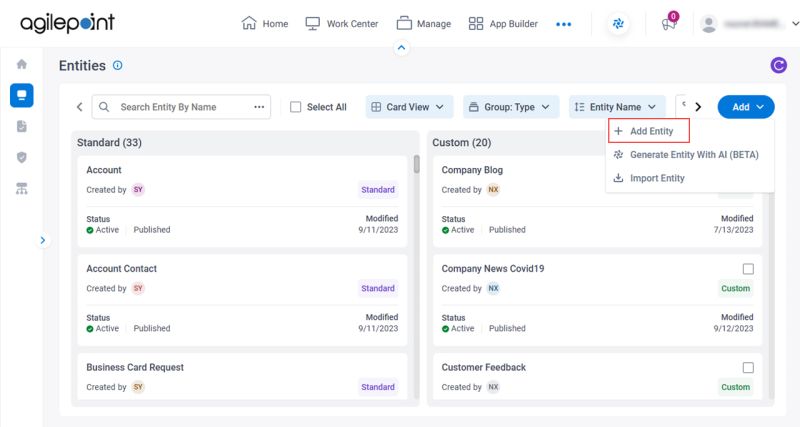Click the NX avatar on Company Blog card
Viewport: 800px width, 427px height.
(493, 190)
